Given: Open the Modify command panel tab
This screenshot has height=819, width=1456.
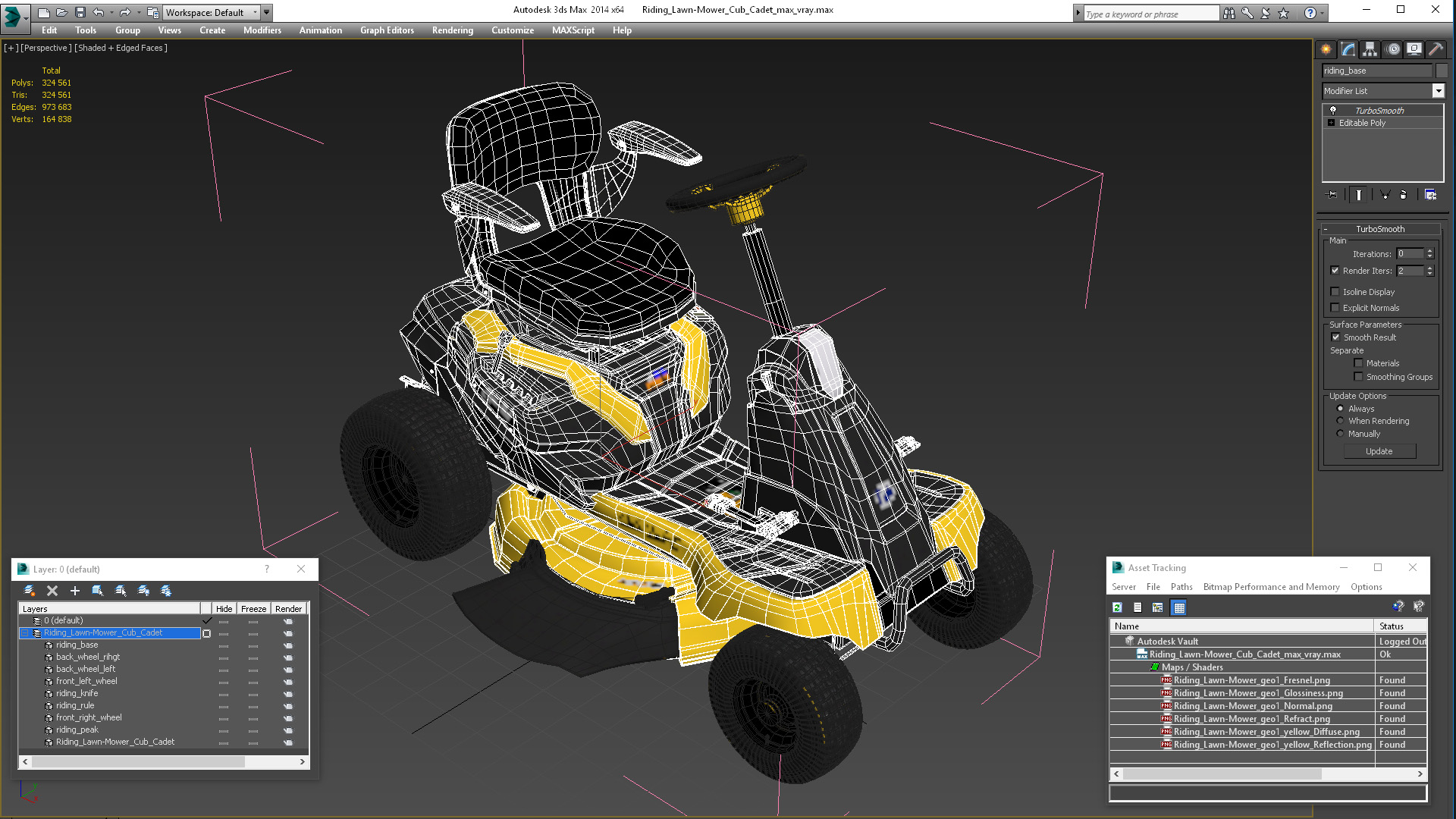Looking at the screenshot, I should pyautogui.click(x=1348, y=49).
